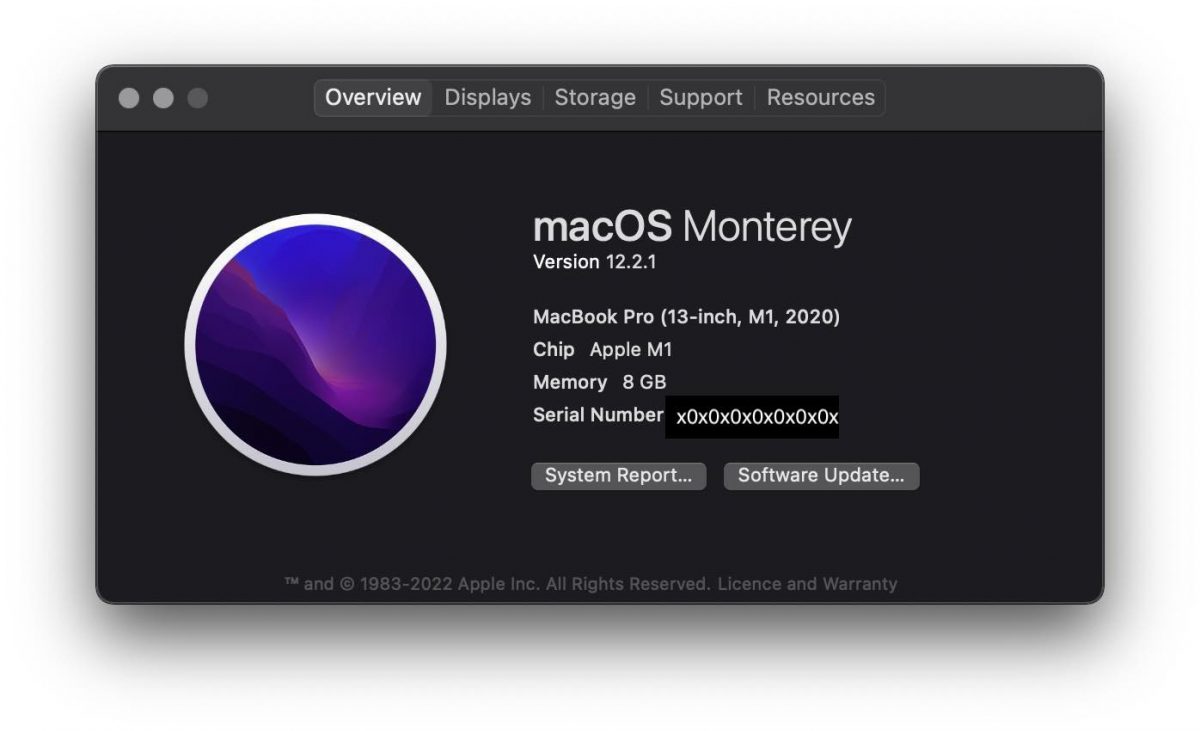This screenshot has width=1200, height=731.
Task: Close the About This Mac window
Action: pos(129,98)
